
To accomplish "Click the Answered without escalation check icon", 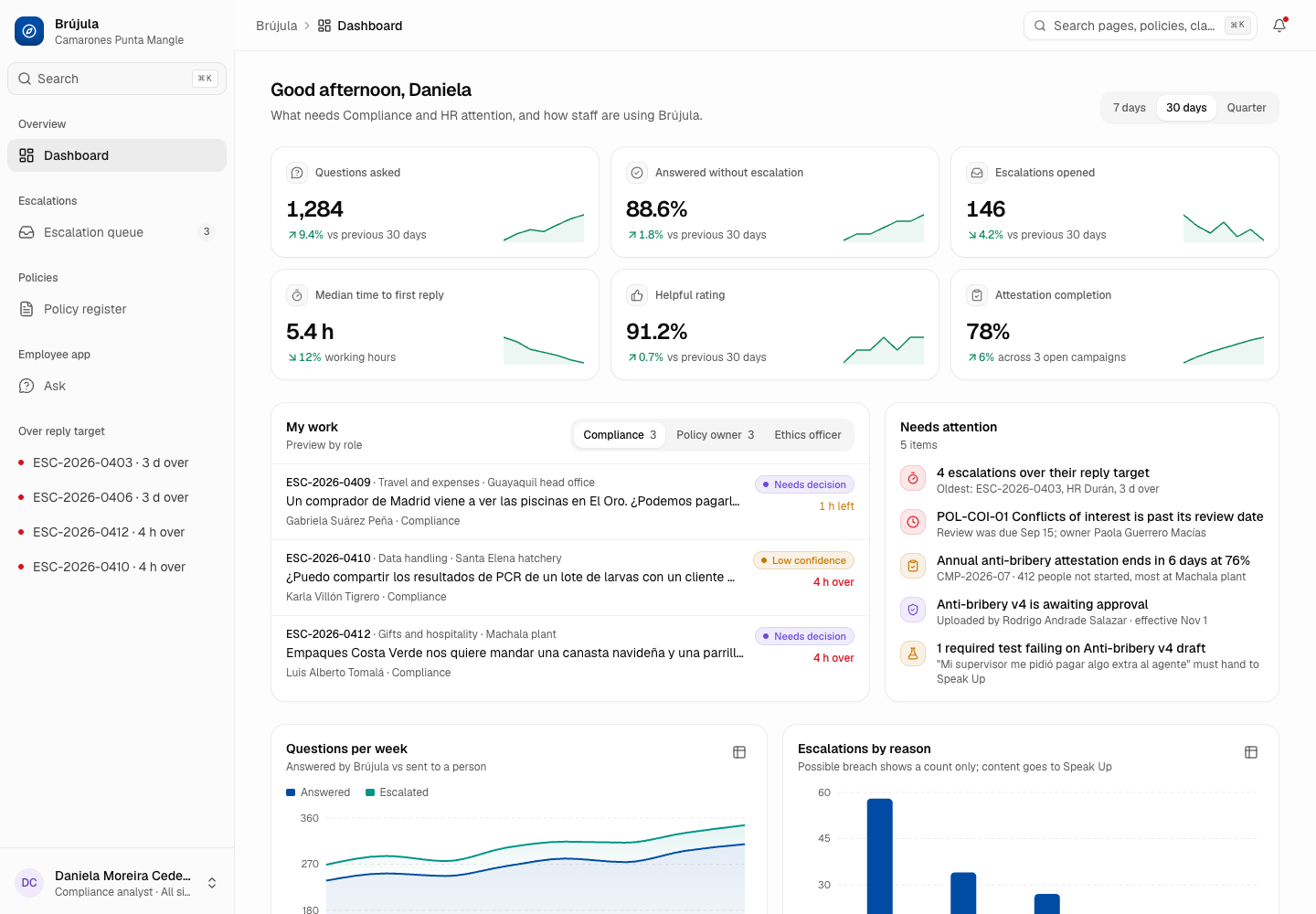I will 637,173.
